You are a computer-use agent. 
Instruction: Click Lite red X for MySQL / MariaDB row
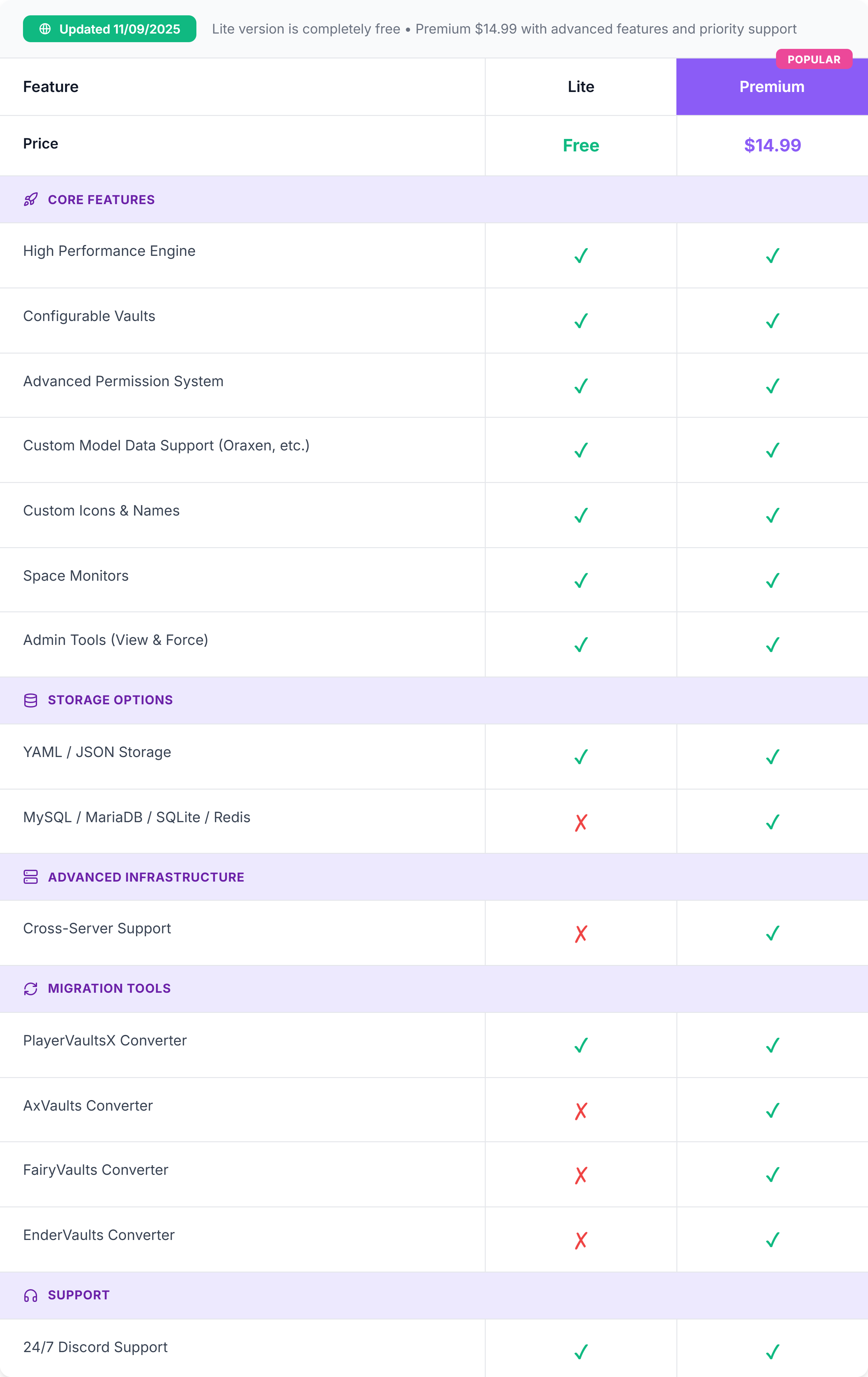581,822
